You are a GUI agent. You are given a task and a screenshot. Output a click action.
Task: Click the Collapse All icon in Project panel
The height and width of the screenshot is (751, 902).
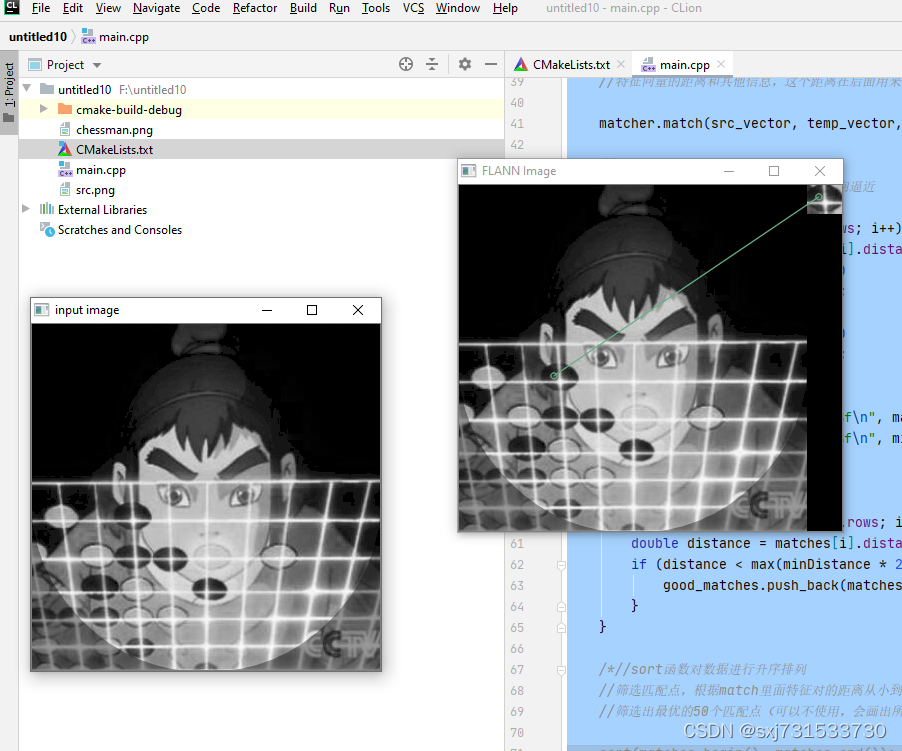pyautogui.click(x=432, y=64)
